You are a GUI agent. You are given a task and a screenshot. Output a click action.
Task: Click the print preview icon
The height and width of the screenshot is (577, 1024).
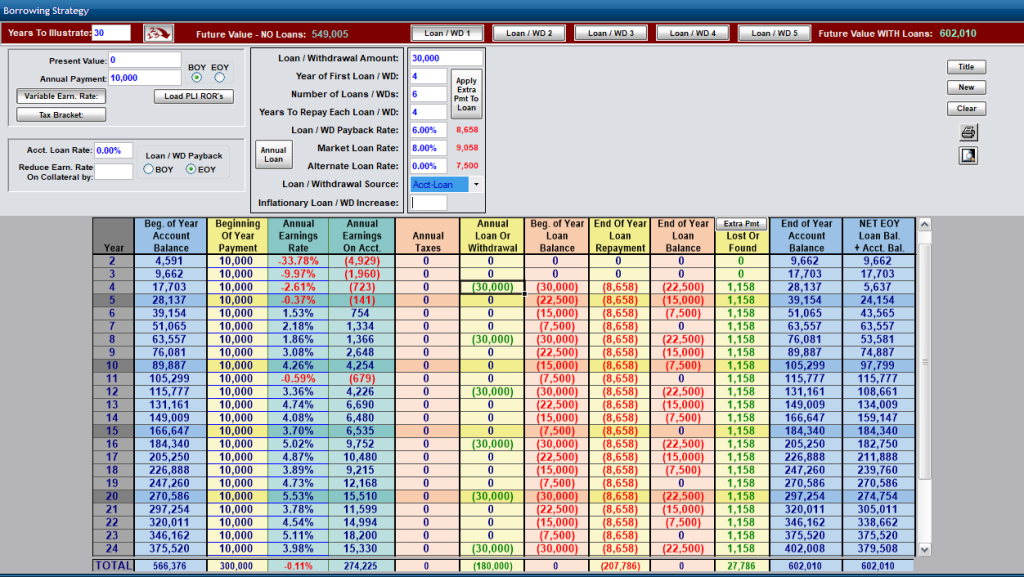968,155
